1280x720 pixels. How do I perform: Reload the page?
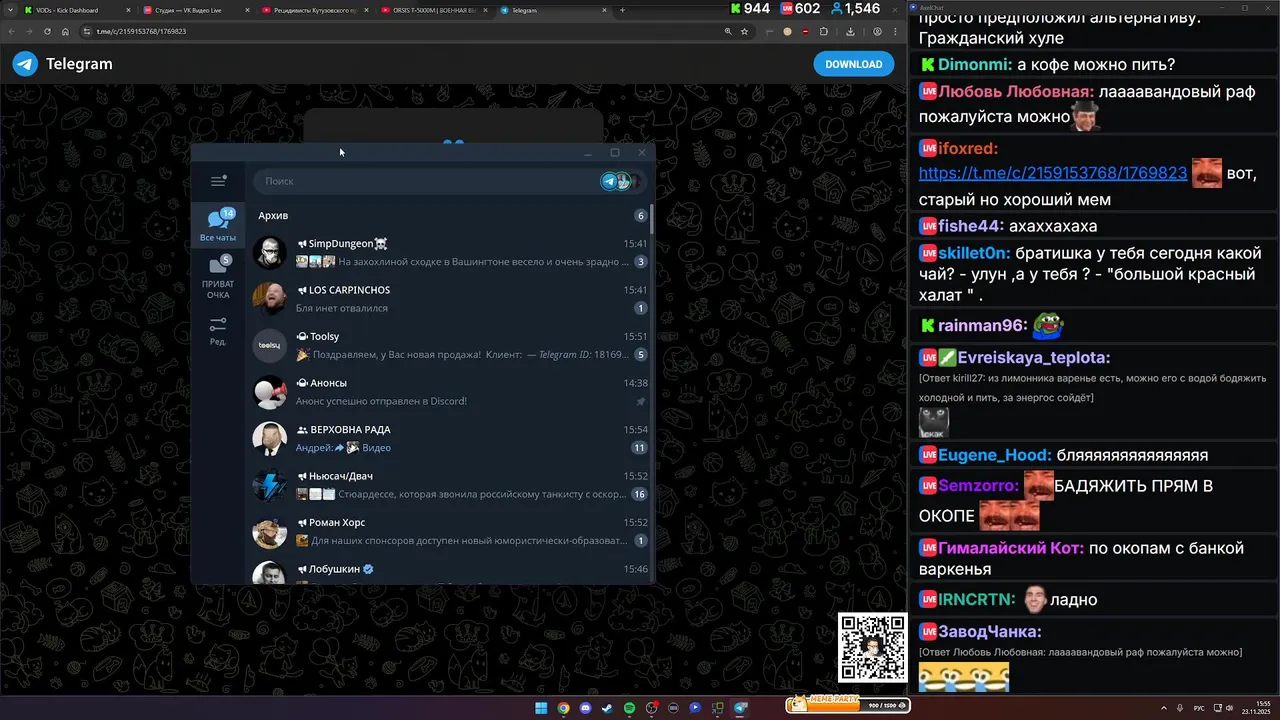(47, 31)
